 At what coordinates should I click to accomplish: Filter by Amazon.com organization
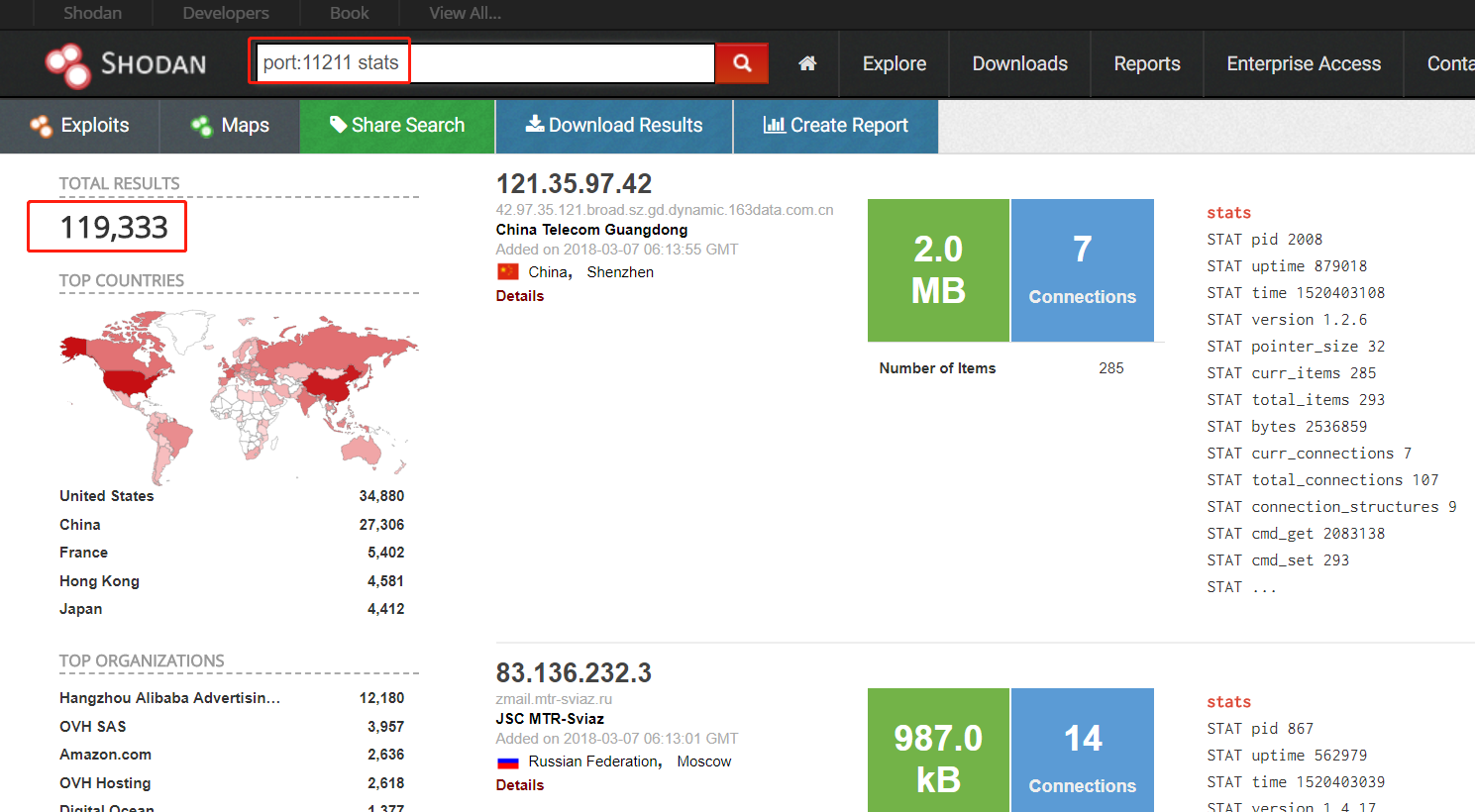[105, 755]
